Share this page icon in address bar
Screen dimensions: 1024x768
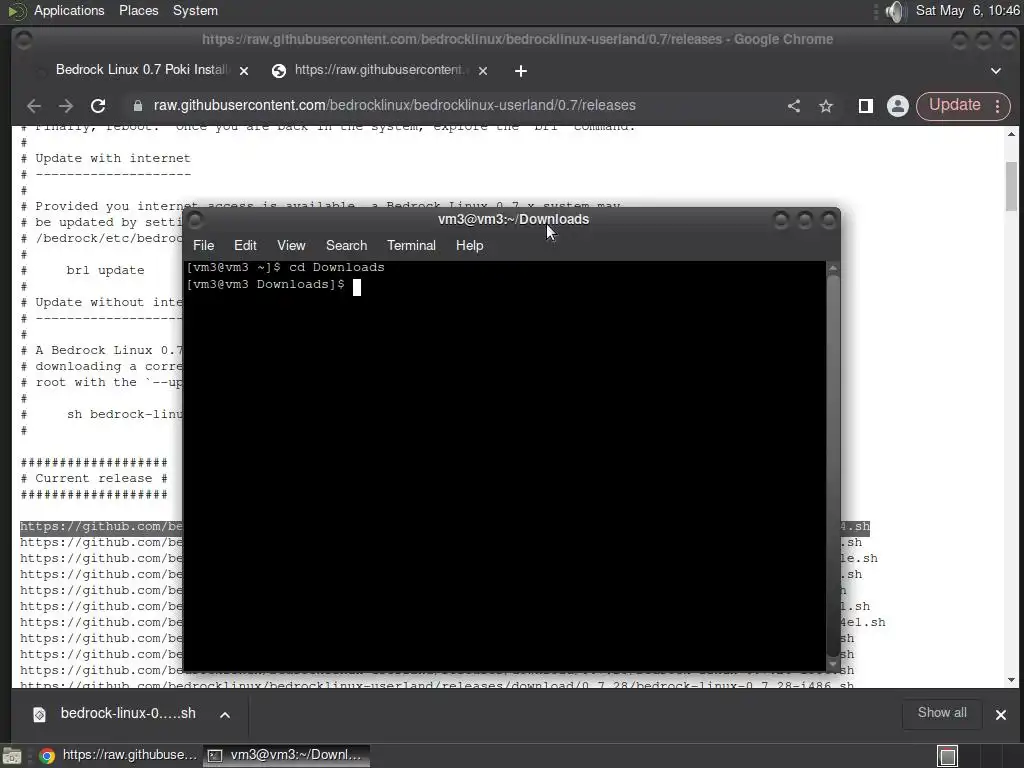click(793, 106)
